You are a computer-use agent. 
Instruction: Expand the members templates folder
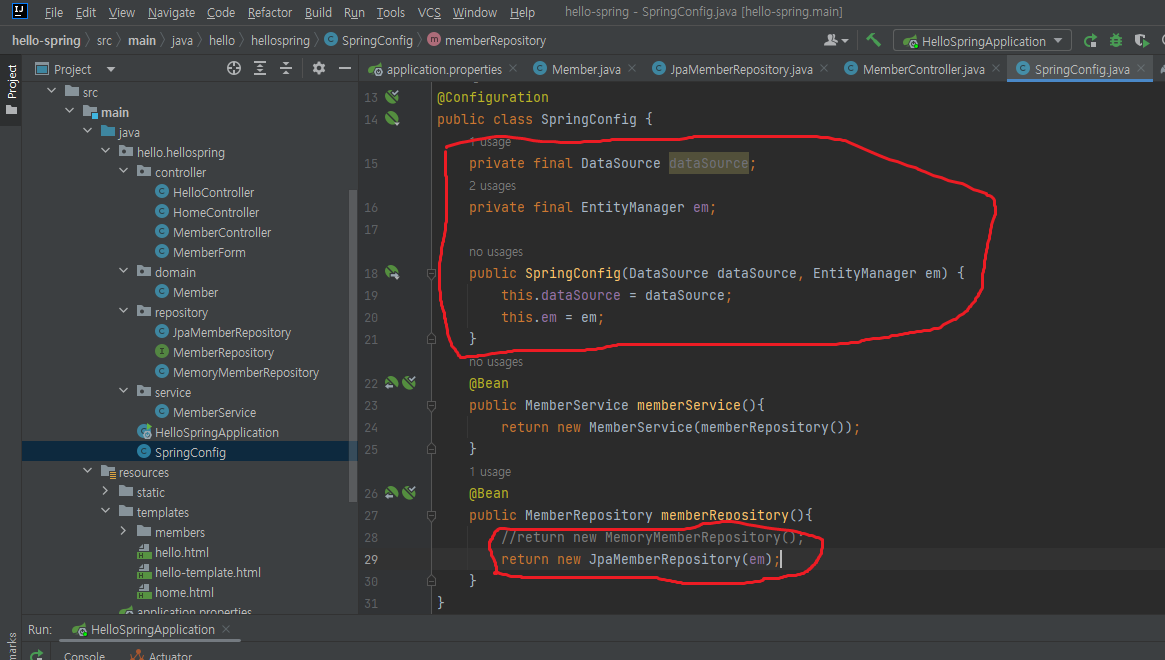(123, 531)
